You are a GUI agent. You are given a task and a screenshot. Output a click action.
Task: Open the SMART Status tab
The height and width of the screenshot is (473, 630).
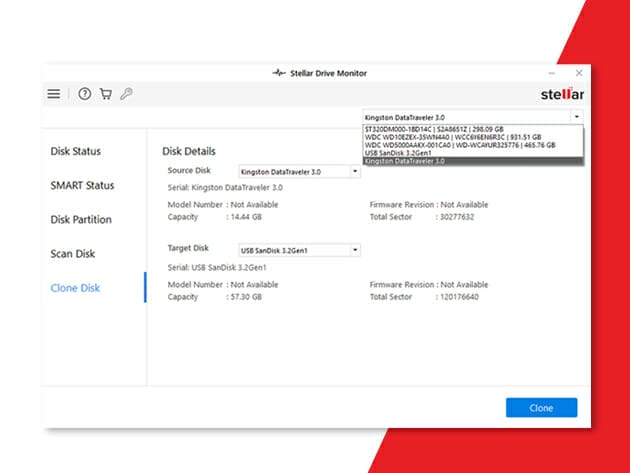[x=82, y=186]
